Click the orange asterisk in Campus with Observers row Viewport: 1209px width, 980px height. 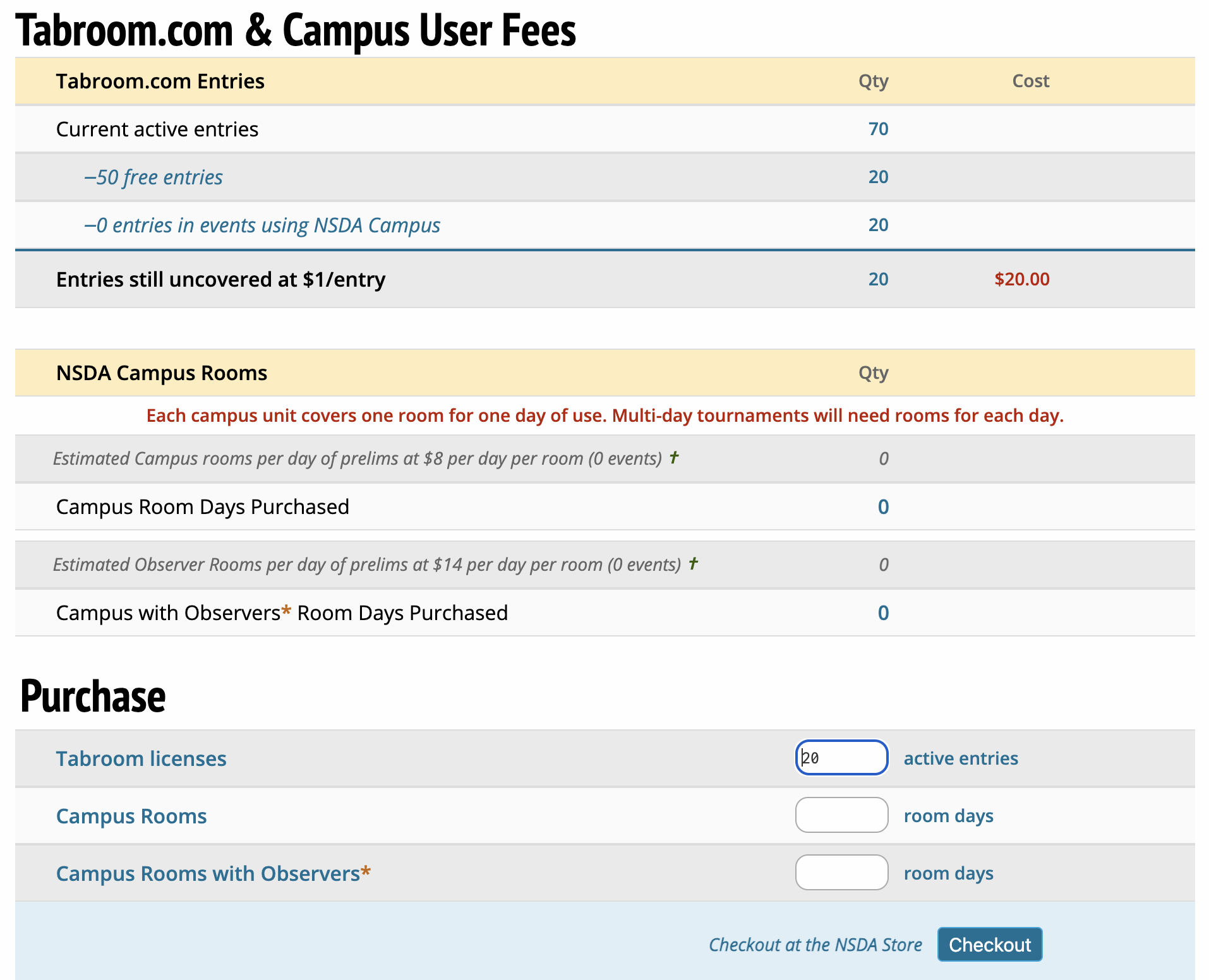click(286, 612)
